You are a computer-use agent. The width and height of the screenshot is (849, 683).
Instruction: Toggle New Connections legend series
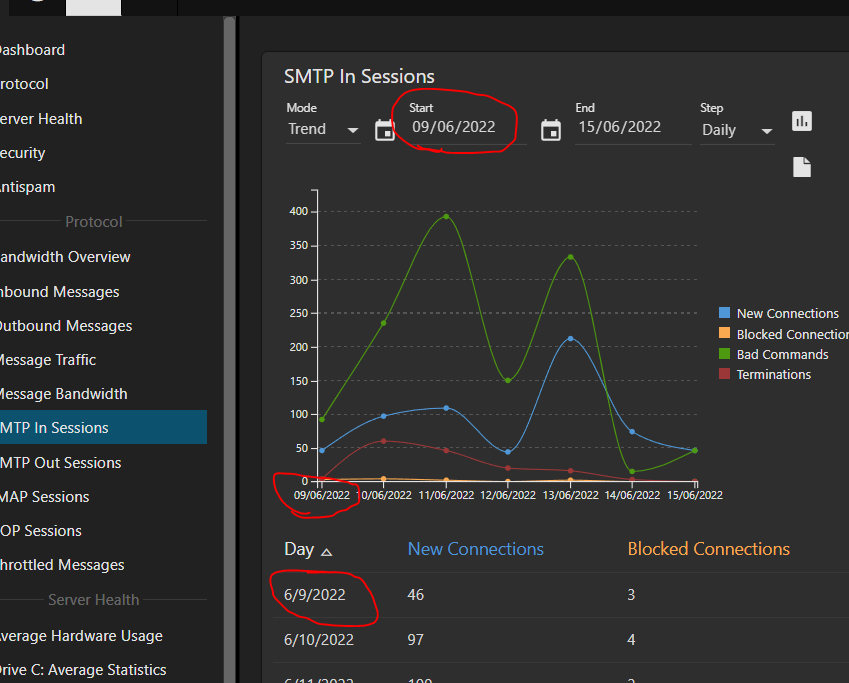[787, 313]
